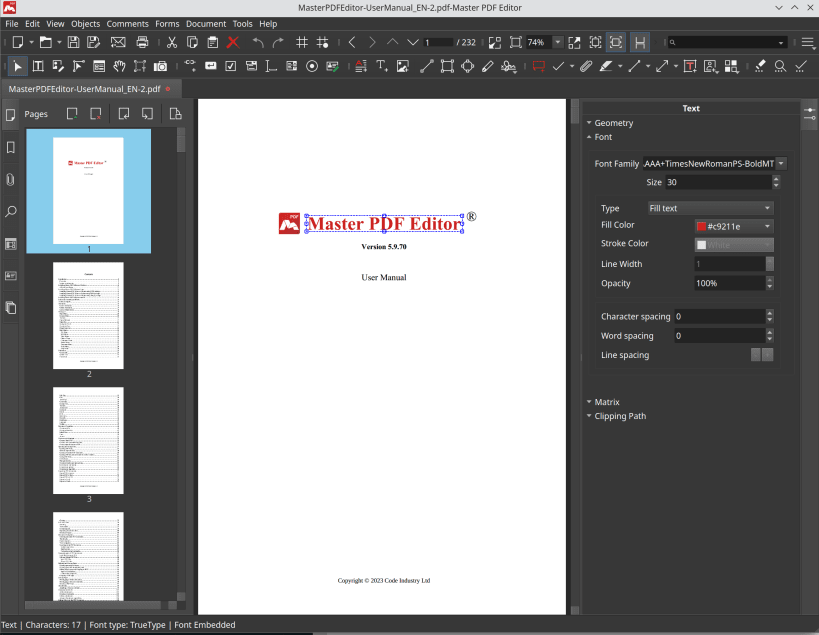Click the Tools menu
Viewport: 819px width, 635px height.
(242, 23)
